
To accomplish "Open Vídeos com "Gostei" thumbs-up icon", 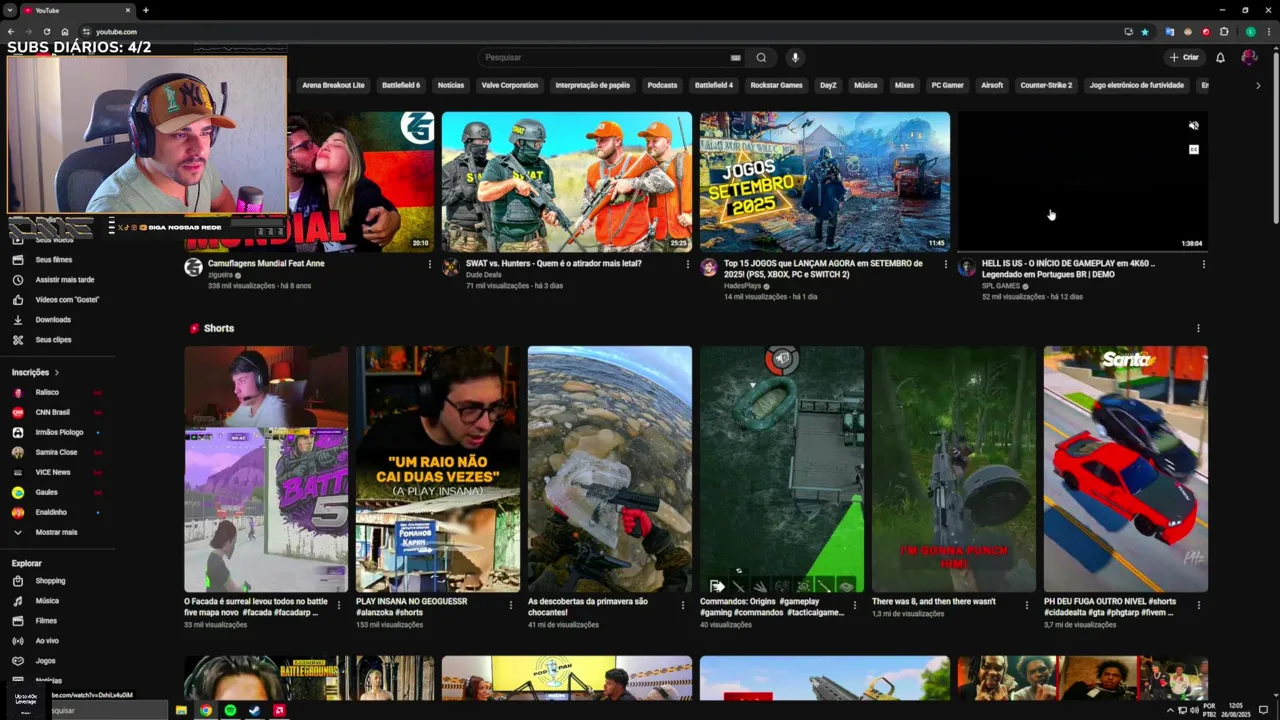I will [18, 300].
